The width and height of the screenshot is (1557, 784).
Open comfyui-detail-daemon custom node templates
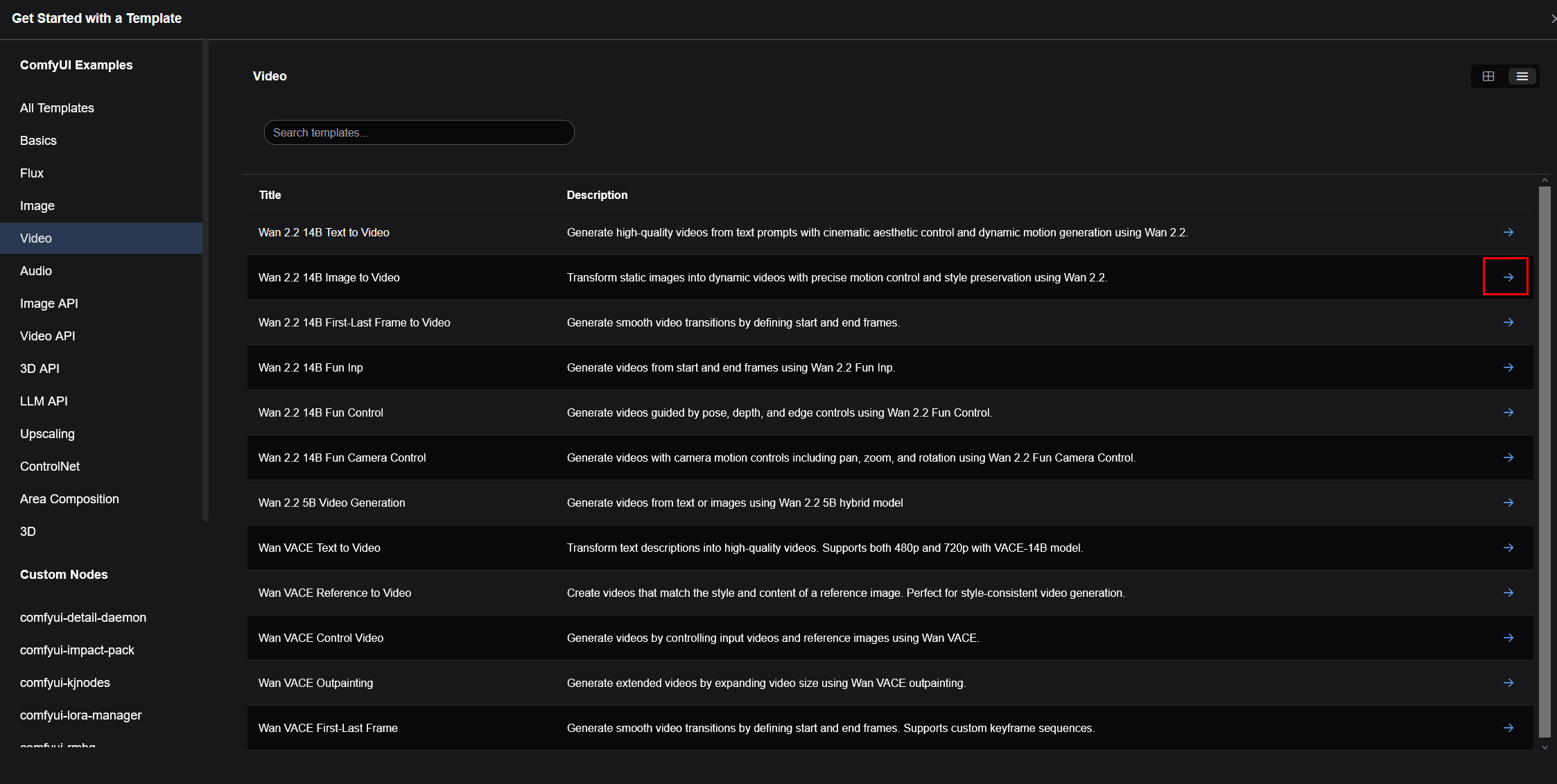pos(101,618)
